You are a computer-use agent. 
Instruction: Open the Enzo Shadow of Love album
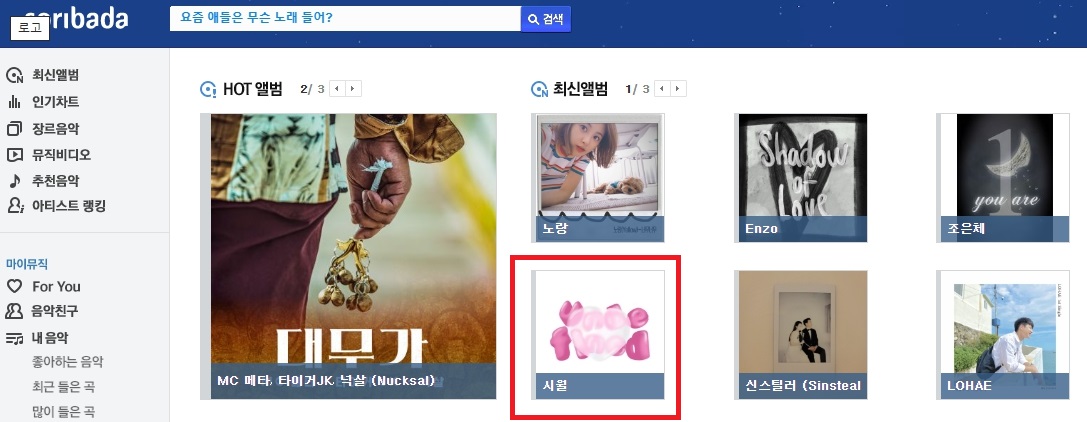(803, 178)
